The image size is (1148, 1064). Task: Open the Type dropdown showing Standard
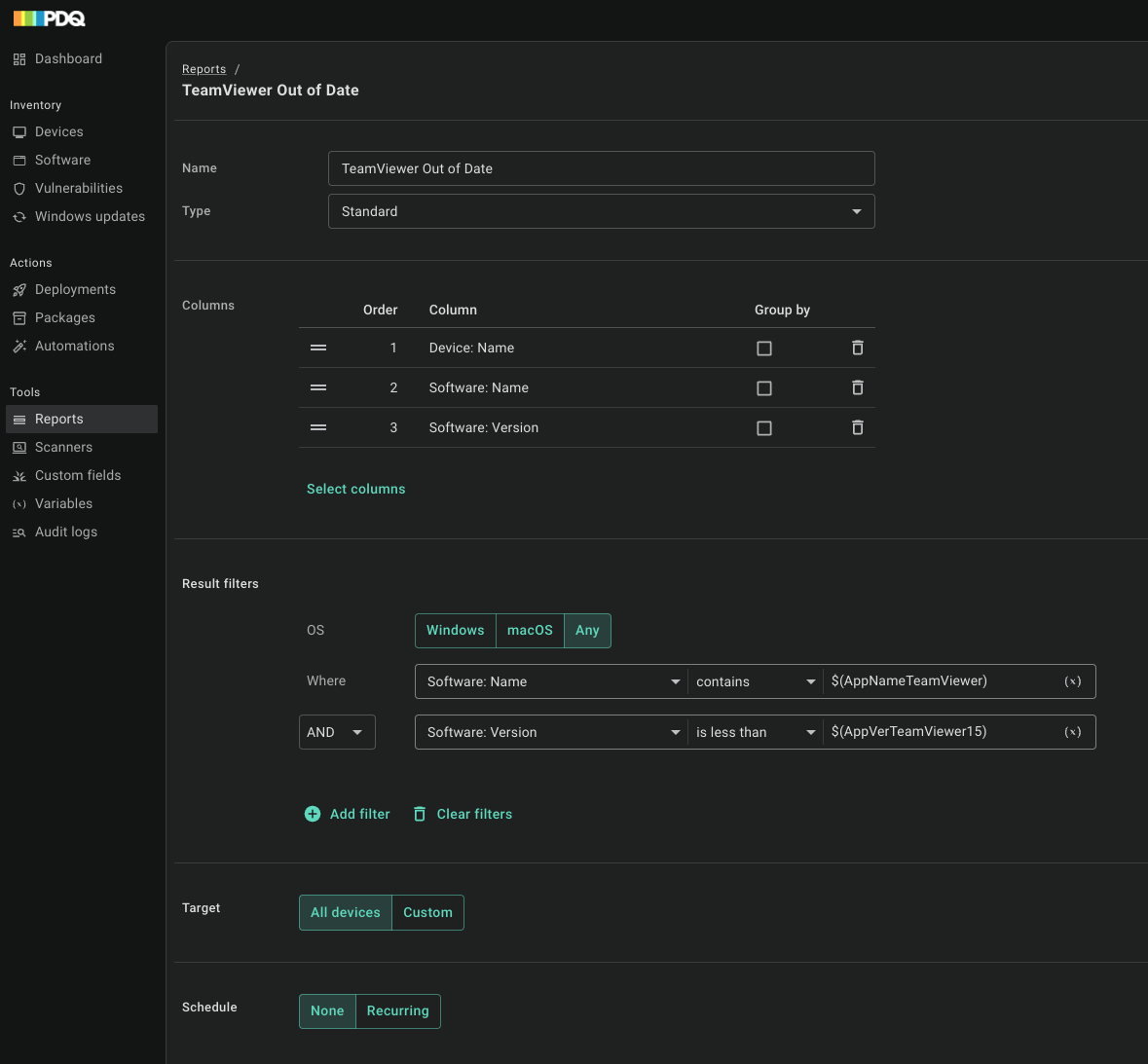pos(601,211)
